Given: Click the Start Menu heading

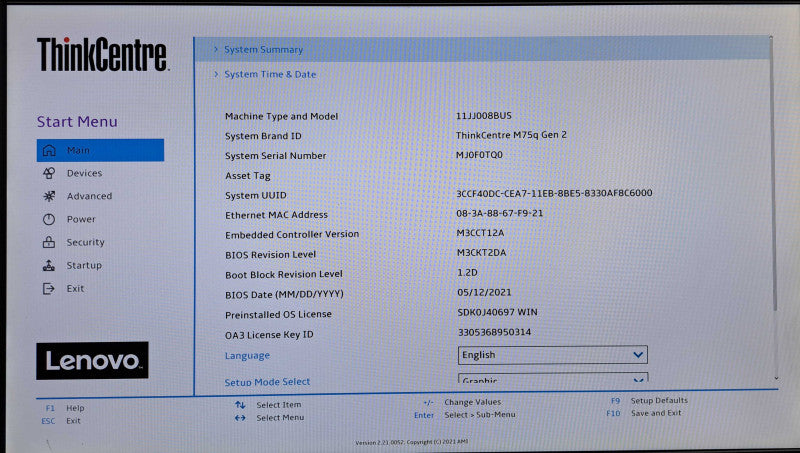Looking at the screenshot, I should (x=77, y=122).
